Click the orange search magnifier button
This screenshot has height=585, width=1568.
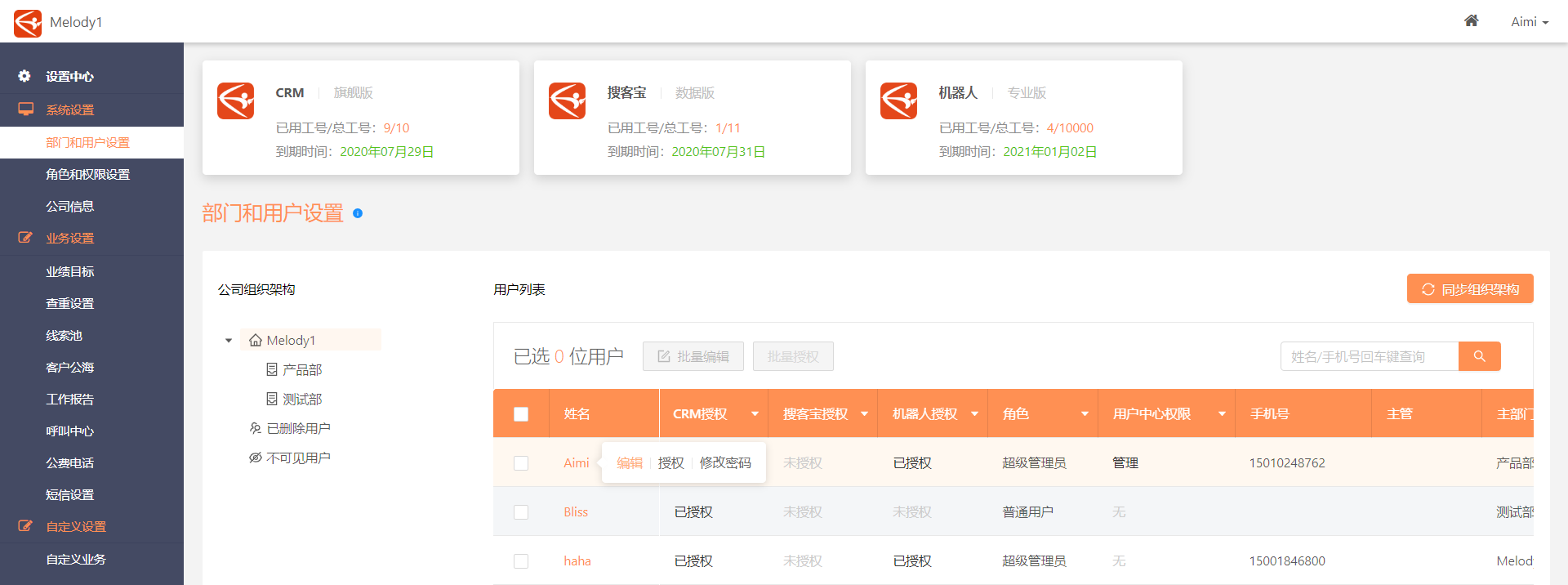tap(1479, 356)
